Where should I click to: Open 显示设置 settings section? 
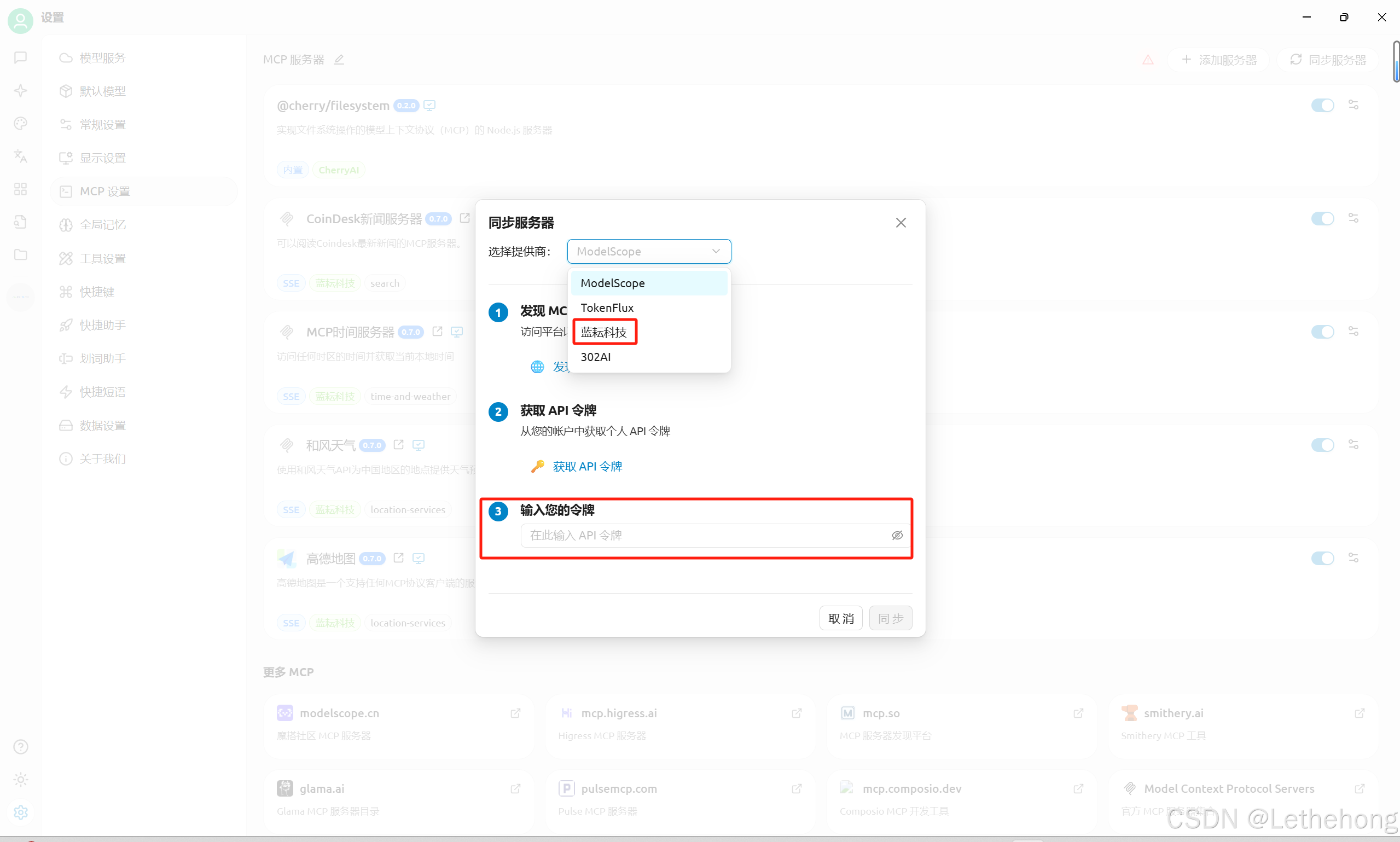coord(144,158)
